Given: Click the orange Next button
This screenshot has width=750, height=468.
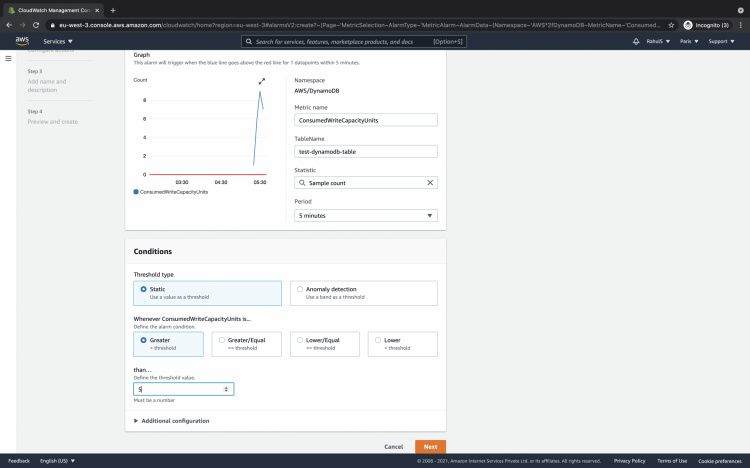Looking at the screenshot, I should (x=430, y=447).
